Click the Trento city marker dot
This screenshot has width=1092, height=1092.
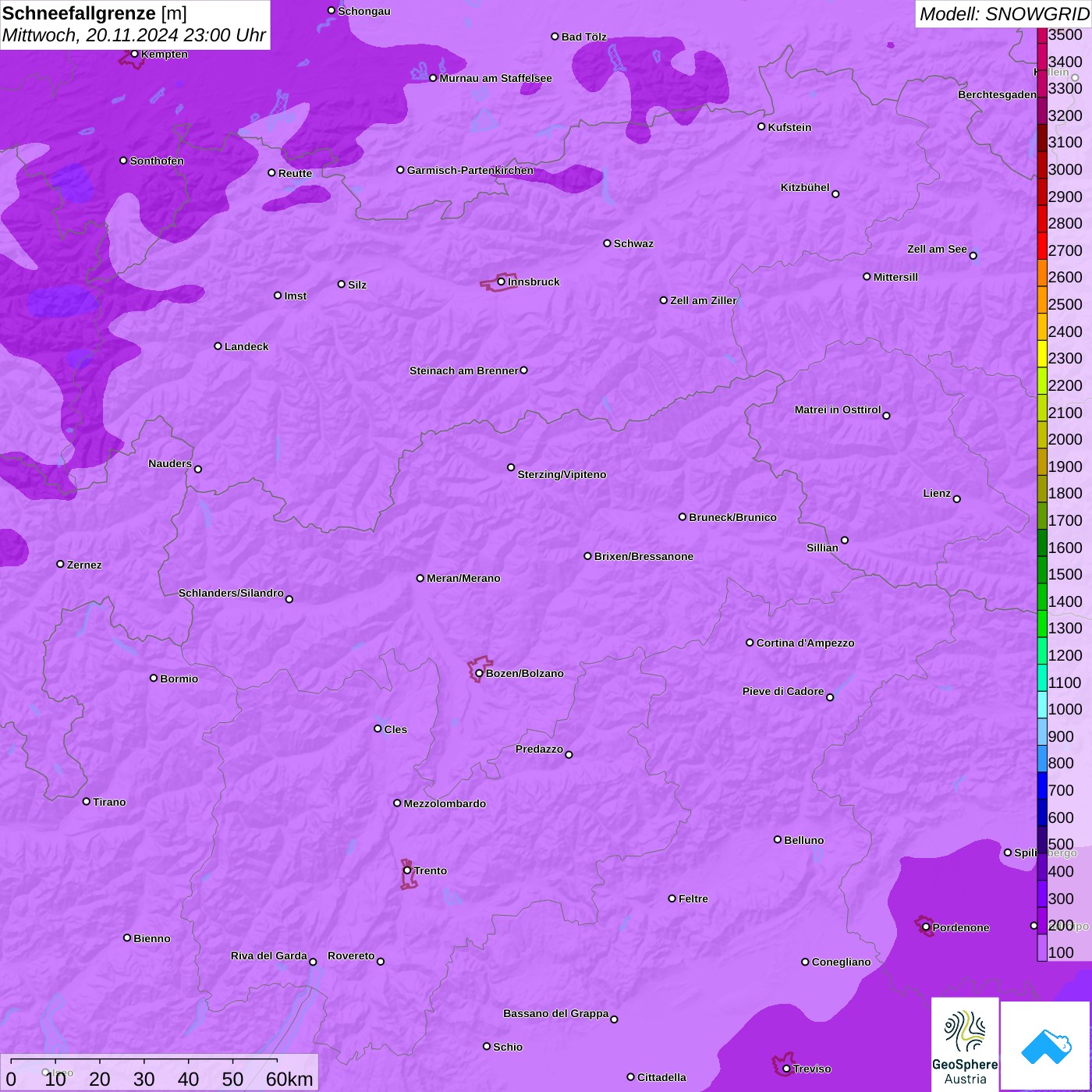(407, 870)
